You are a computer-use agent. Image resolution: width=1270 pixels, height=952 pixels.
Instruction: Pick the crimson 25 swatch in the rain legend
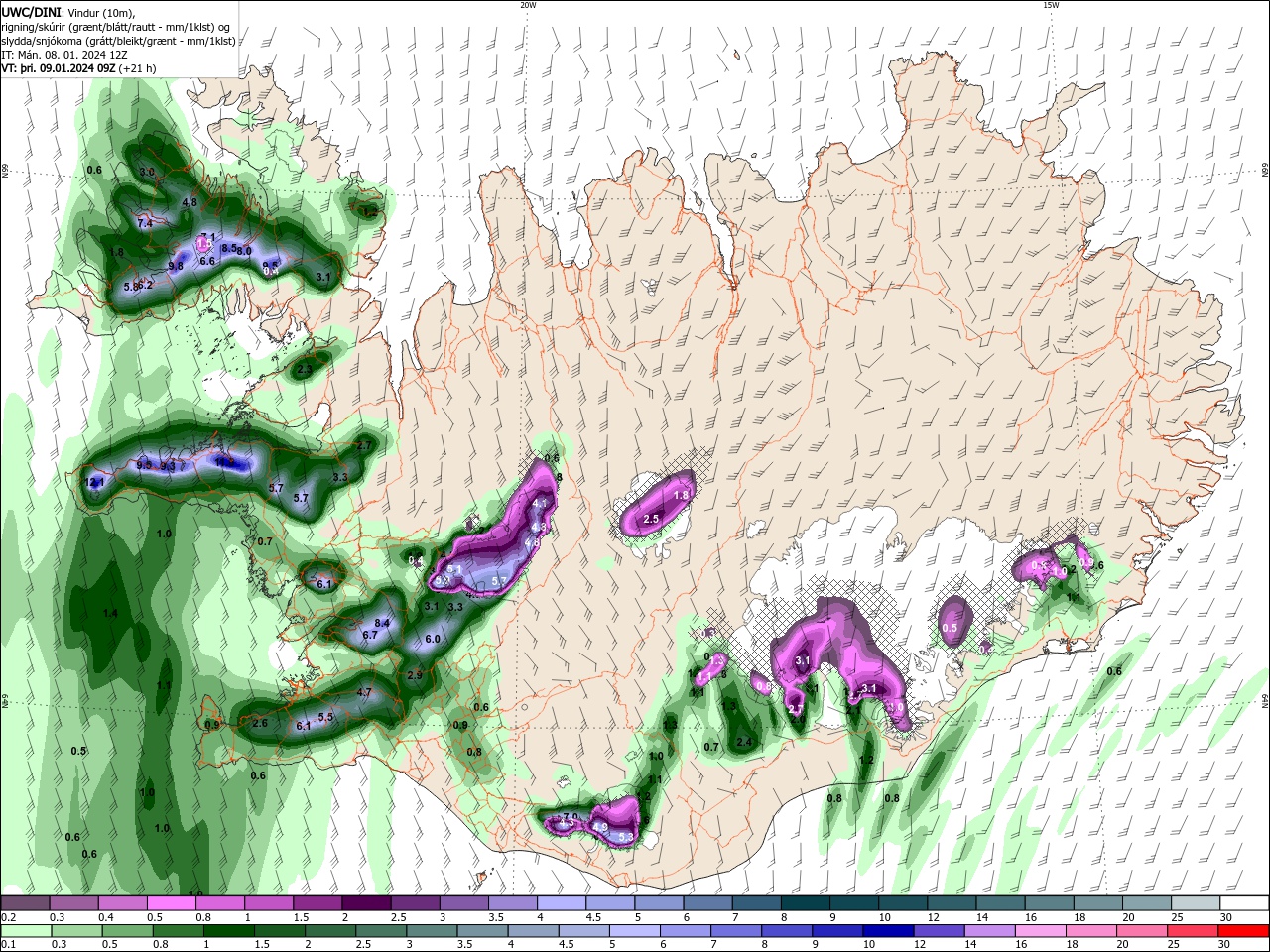[1194, 931]
